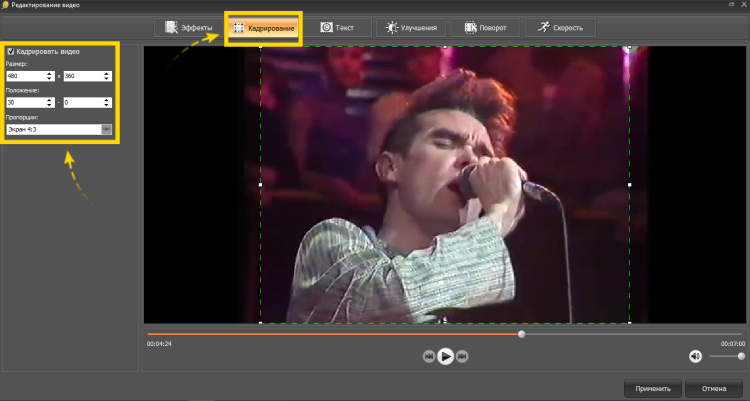Click the Текст tab icon
Viewport: 750px width, 401px height.
pyautogui.click(x=326, y=27)
